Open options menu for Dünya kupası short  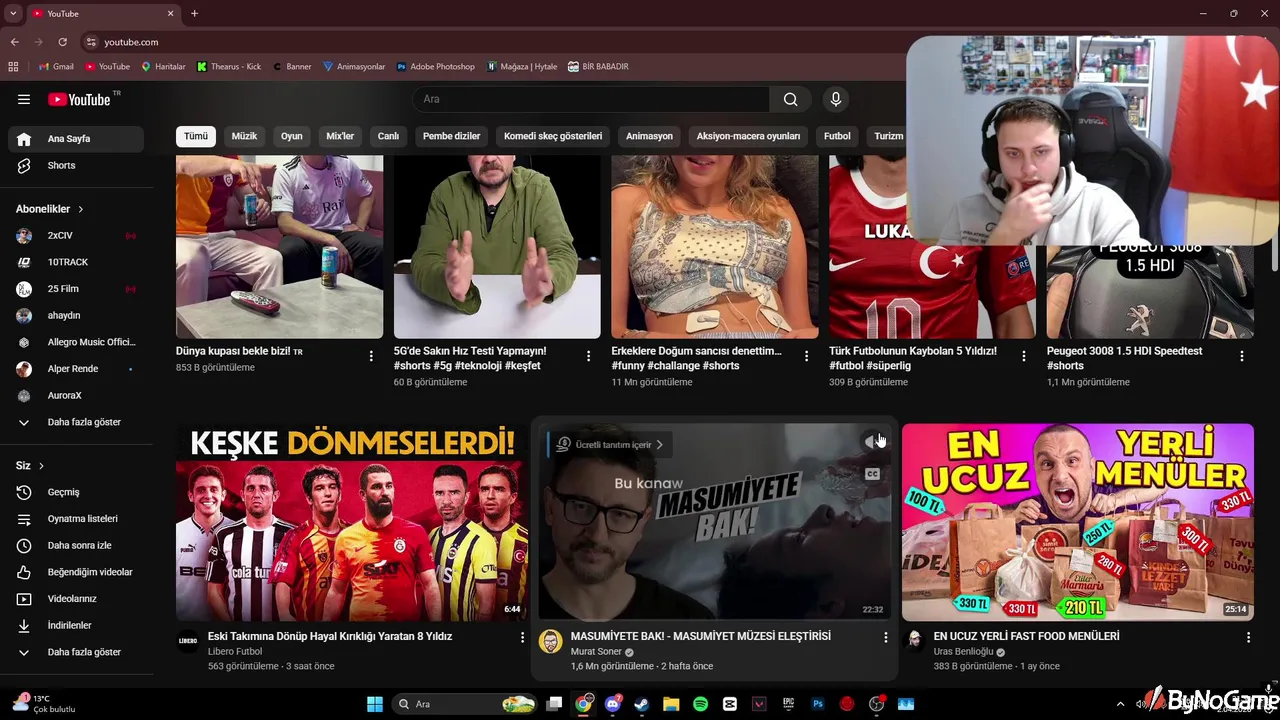click(x=371, y=356)
